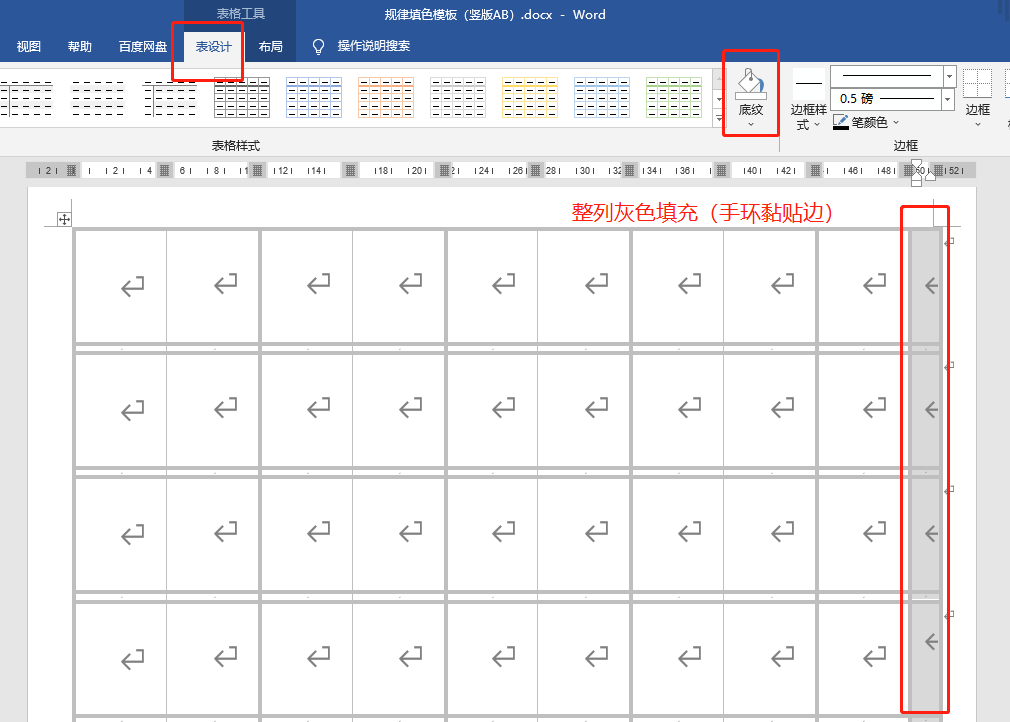The width and height of the screenshot is (1010, 722).
Task: Apply the solid black grid table style
Action: click(x=242, y=97)
